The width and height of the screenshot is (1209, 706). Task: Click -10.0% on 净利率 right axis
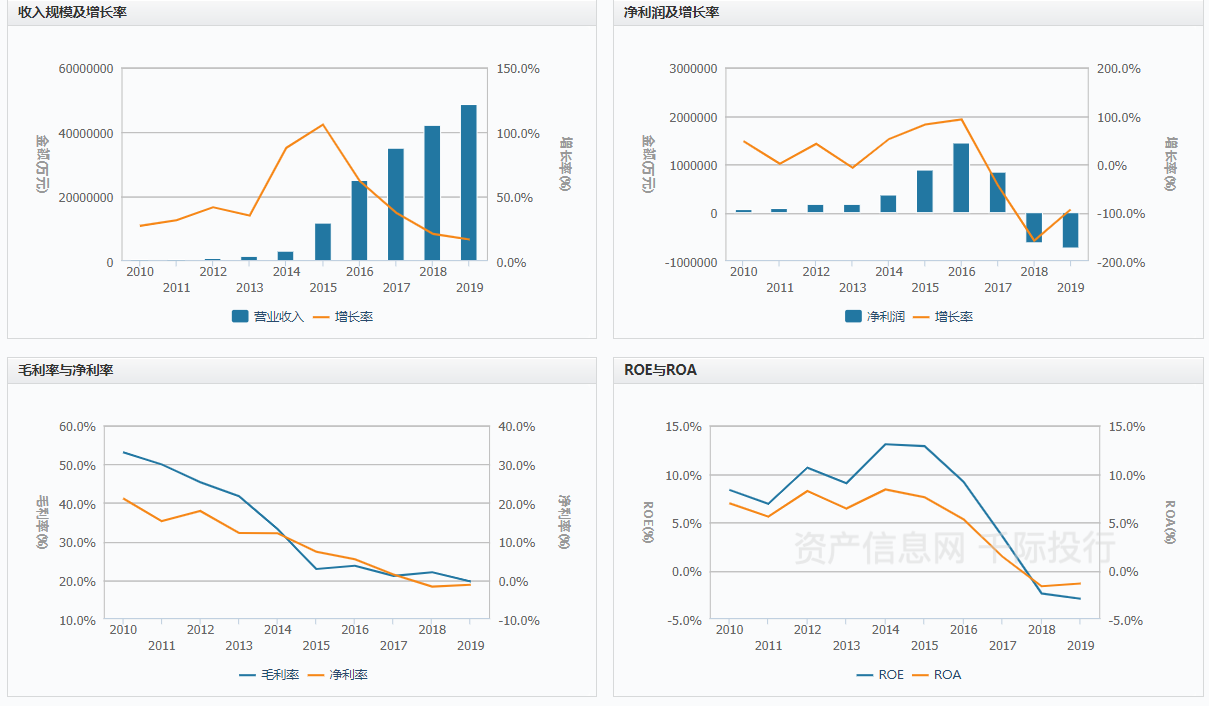(x=517, y=620)
